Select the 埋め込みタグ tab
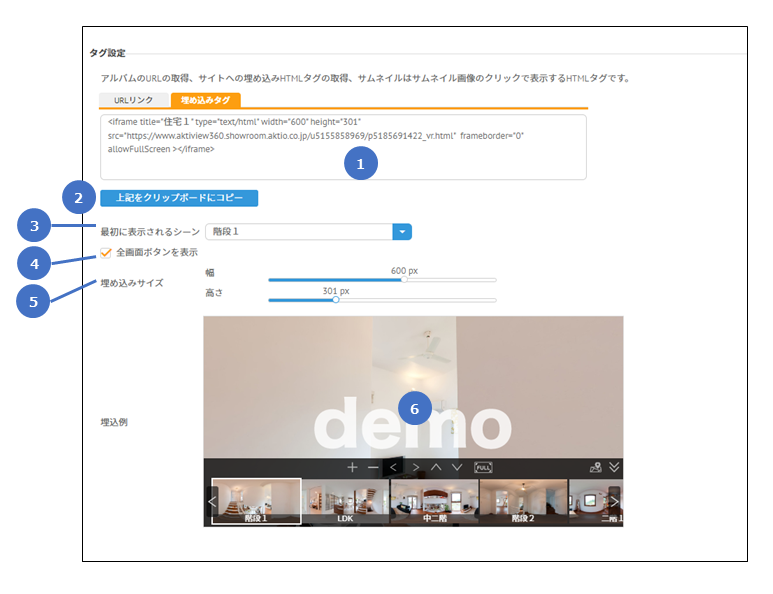Image resolution: width=773 pixels, height=594 pixels. (x=204, y=100)
